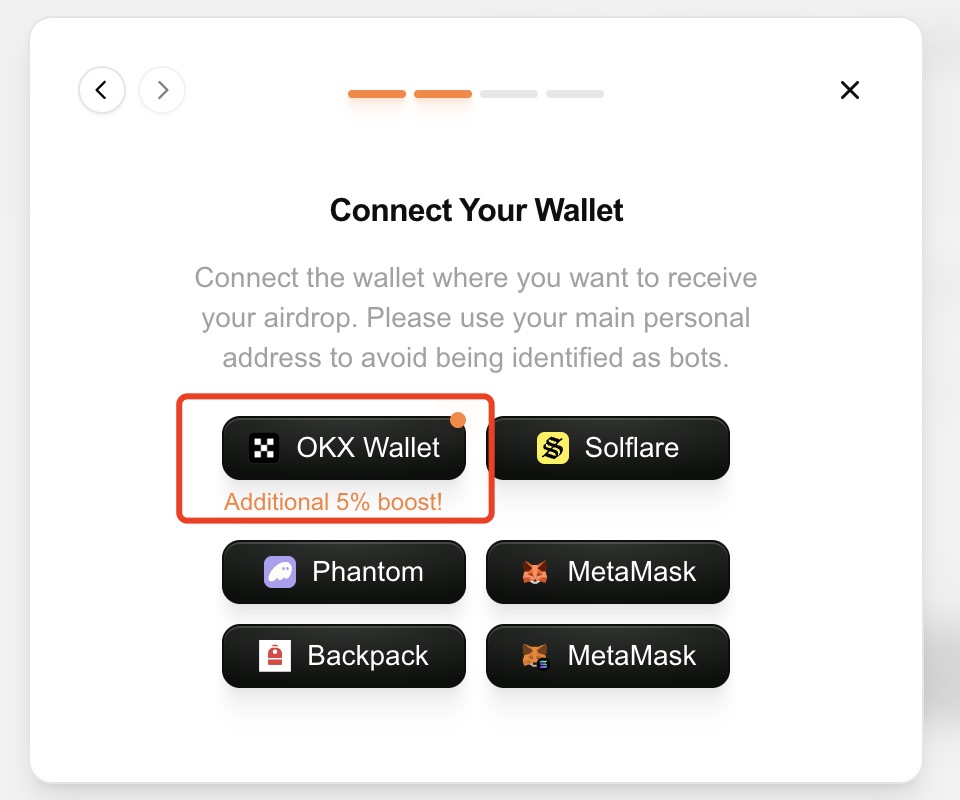
Task: Click the red Backpack logo icon
Action: click(275, 656)
